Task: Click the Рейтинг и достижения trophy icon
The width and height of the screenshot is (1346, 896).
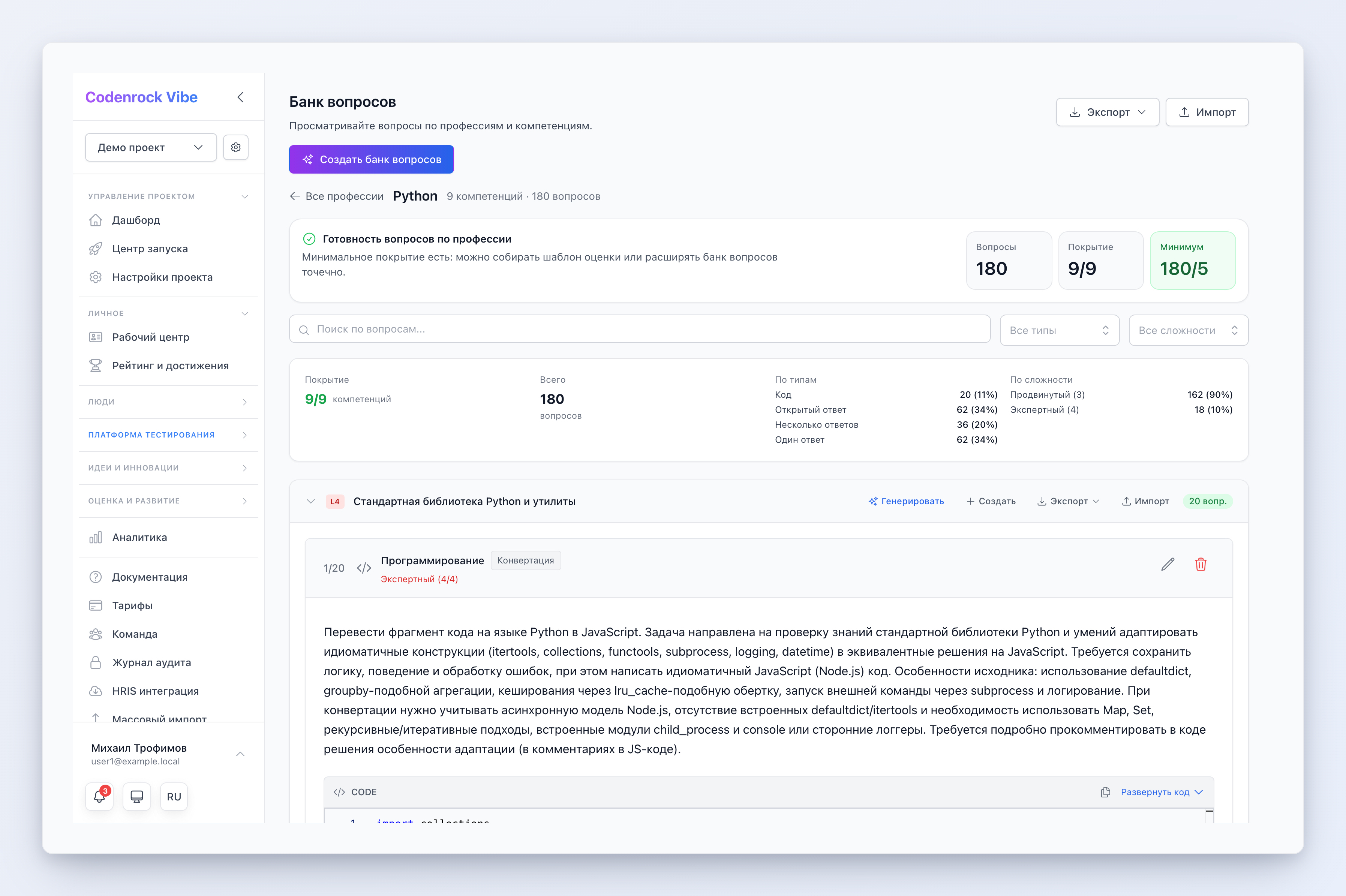Action: click(95, 366)
